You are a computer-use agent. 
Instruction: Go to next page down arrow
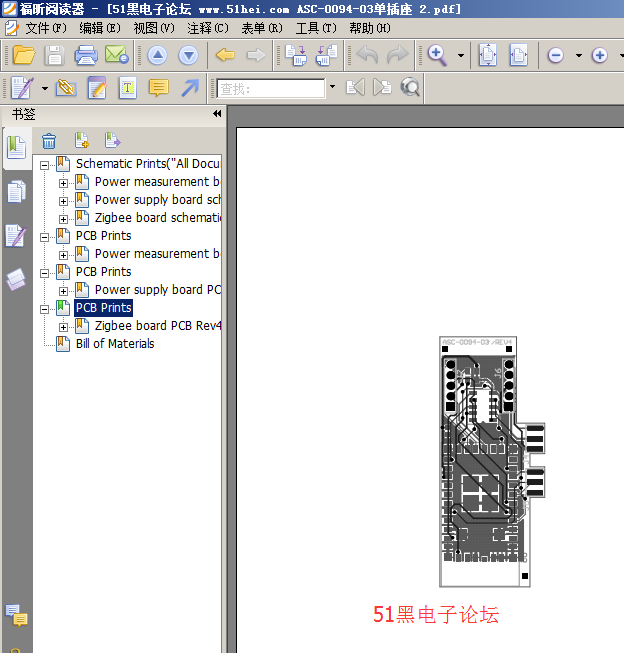pos(188,55)
